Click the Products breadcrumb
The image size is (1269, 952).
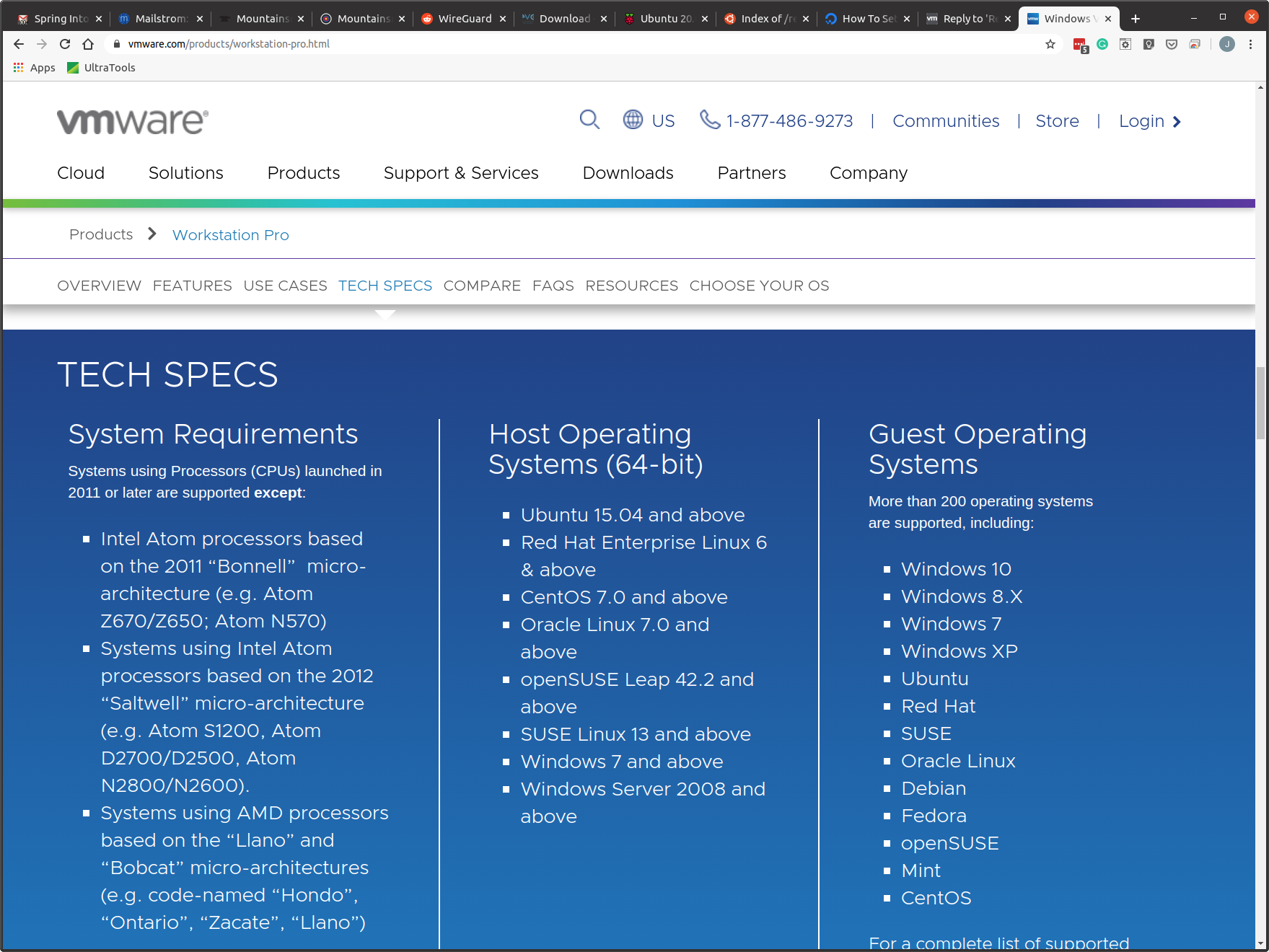101,234
